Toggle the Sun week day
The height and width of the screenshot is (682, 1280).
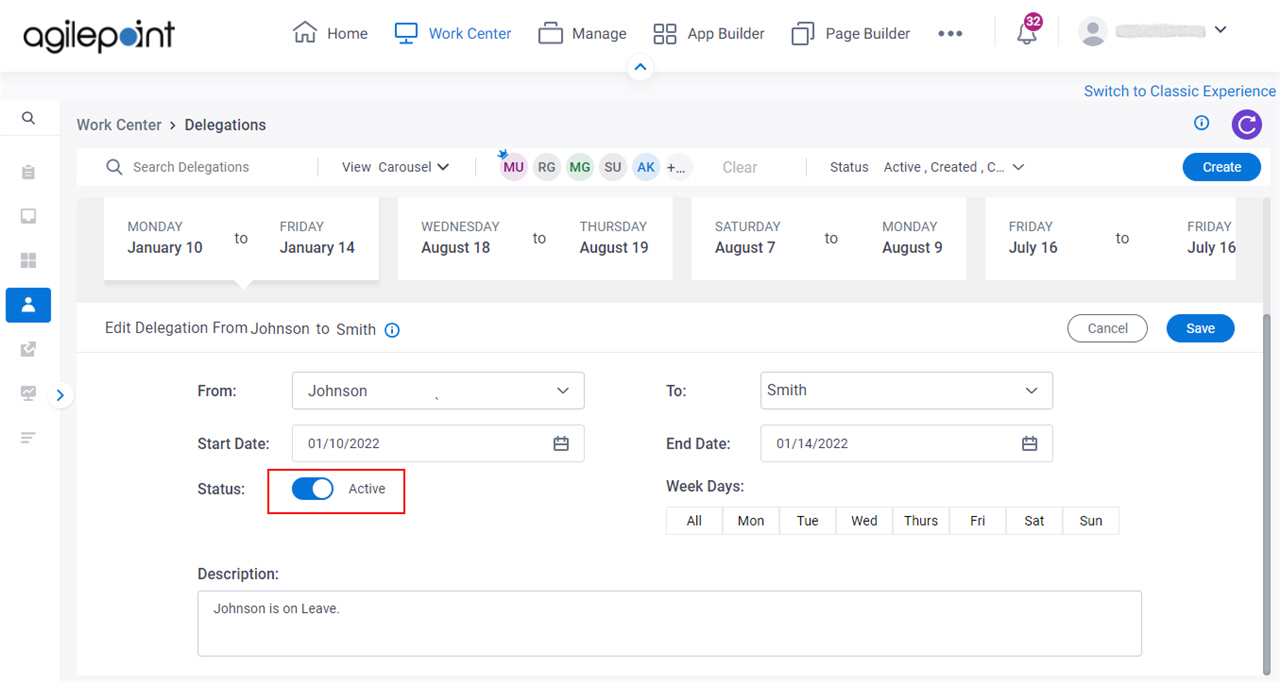click(x=1091, y=520)
